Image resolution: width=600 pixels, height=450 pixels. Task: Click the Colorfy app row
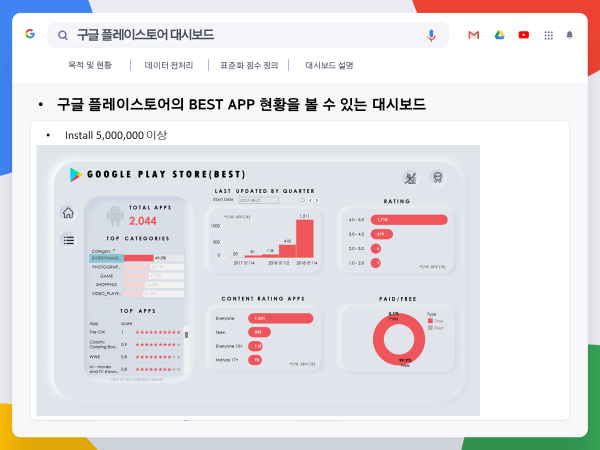tap(135, 344)
